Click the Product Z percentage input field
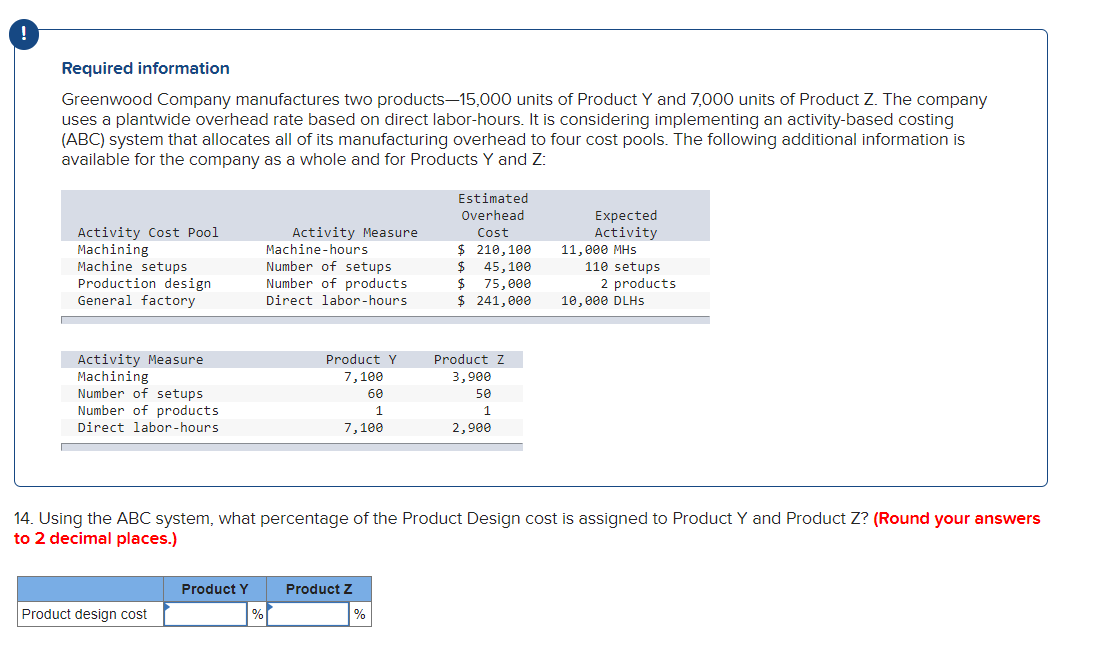1098x668 pixels. (x=308, y=614)
